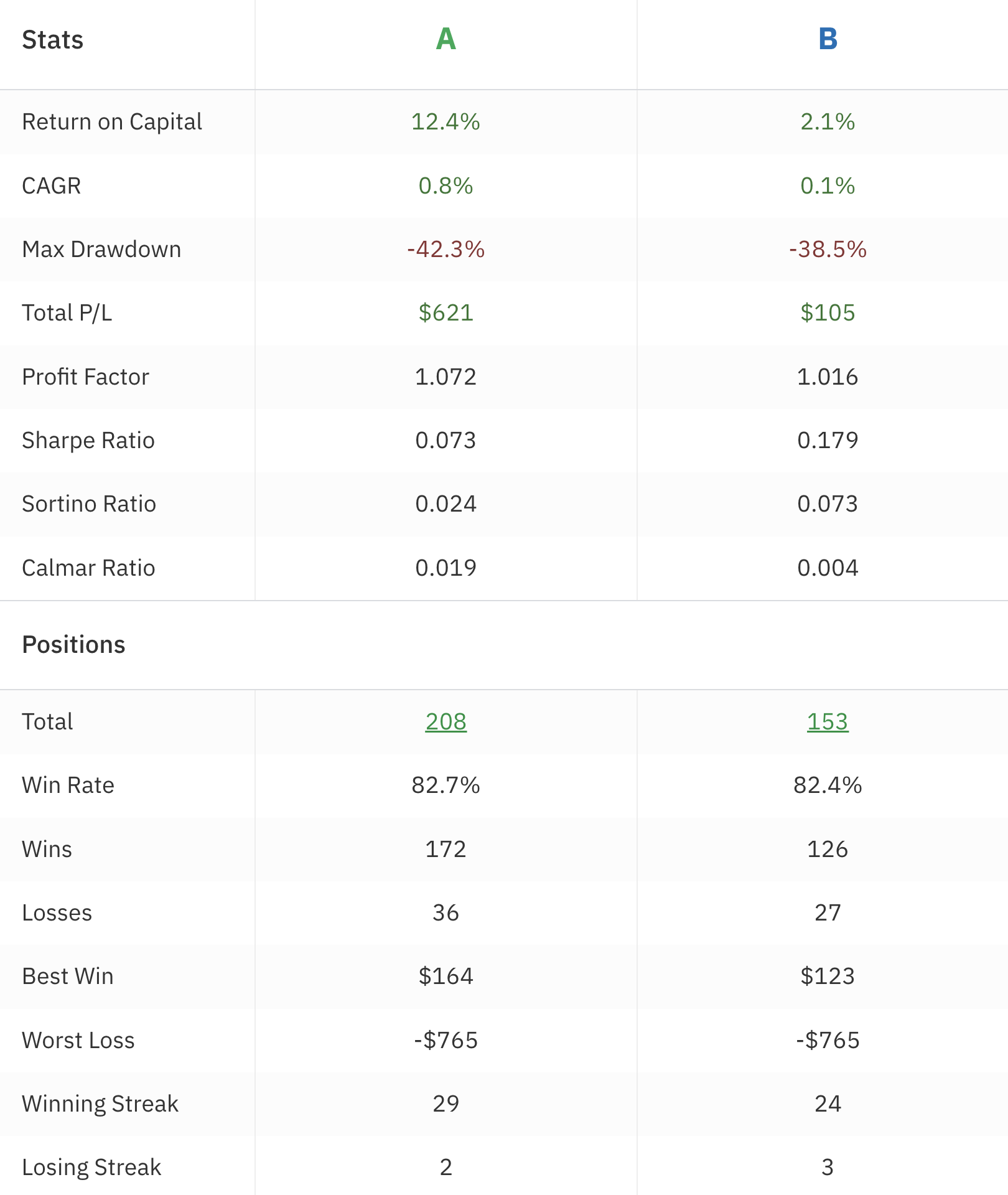Click strategy A's $621 Total P/L value
The width and height of the screenshot is (1008, 1195).
(446, 313)
